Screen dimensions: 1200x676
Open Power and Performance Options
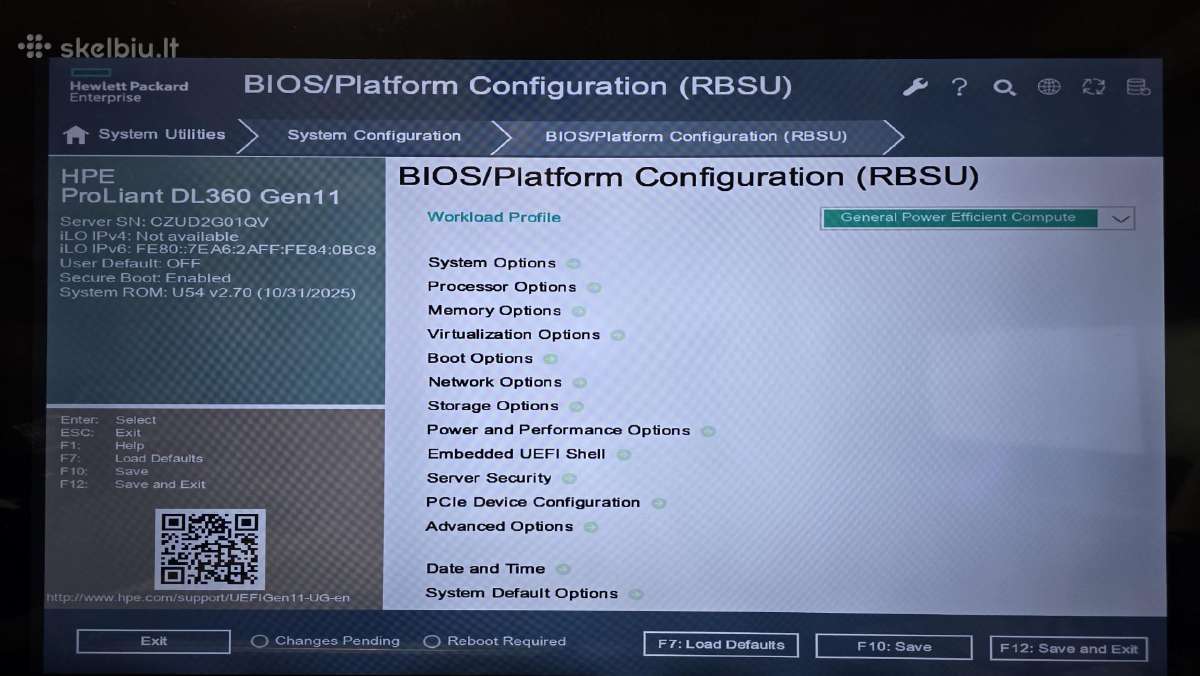pyautogui.click(x=558, y=430)
